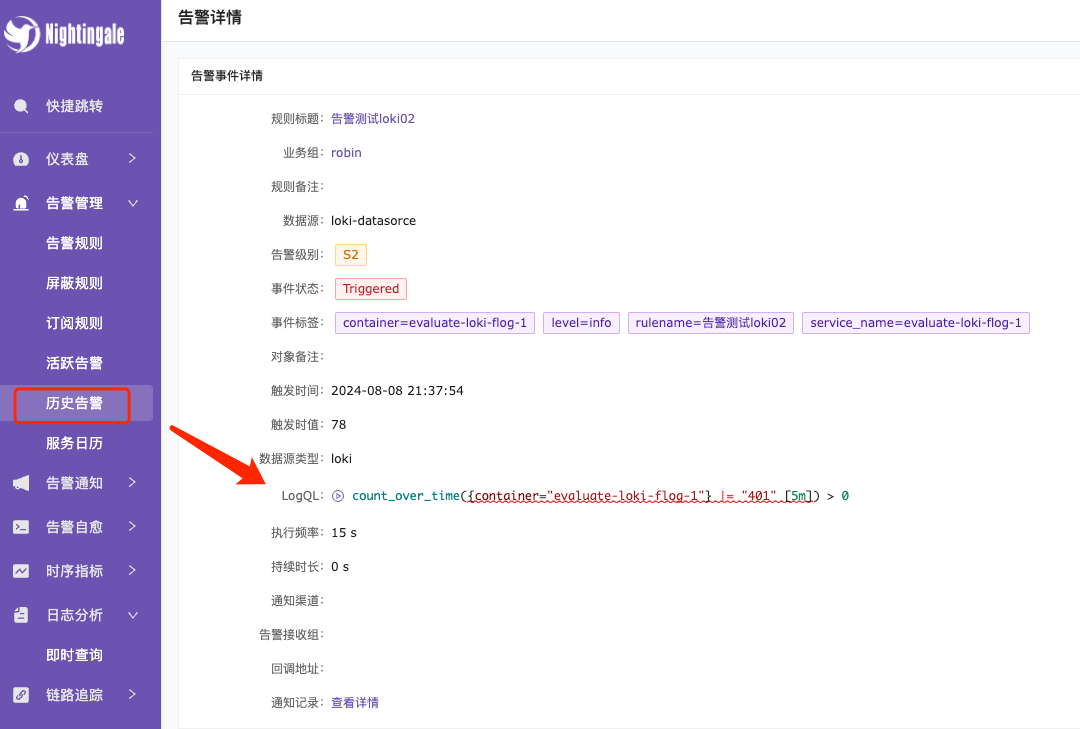The image size is (1080, 729).
Task: Open 告警规则 in the sidebar
Action: pos(74,243)
